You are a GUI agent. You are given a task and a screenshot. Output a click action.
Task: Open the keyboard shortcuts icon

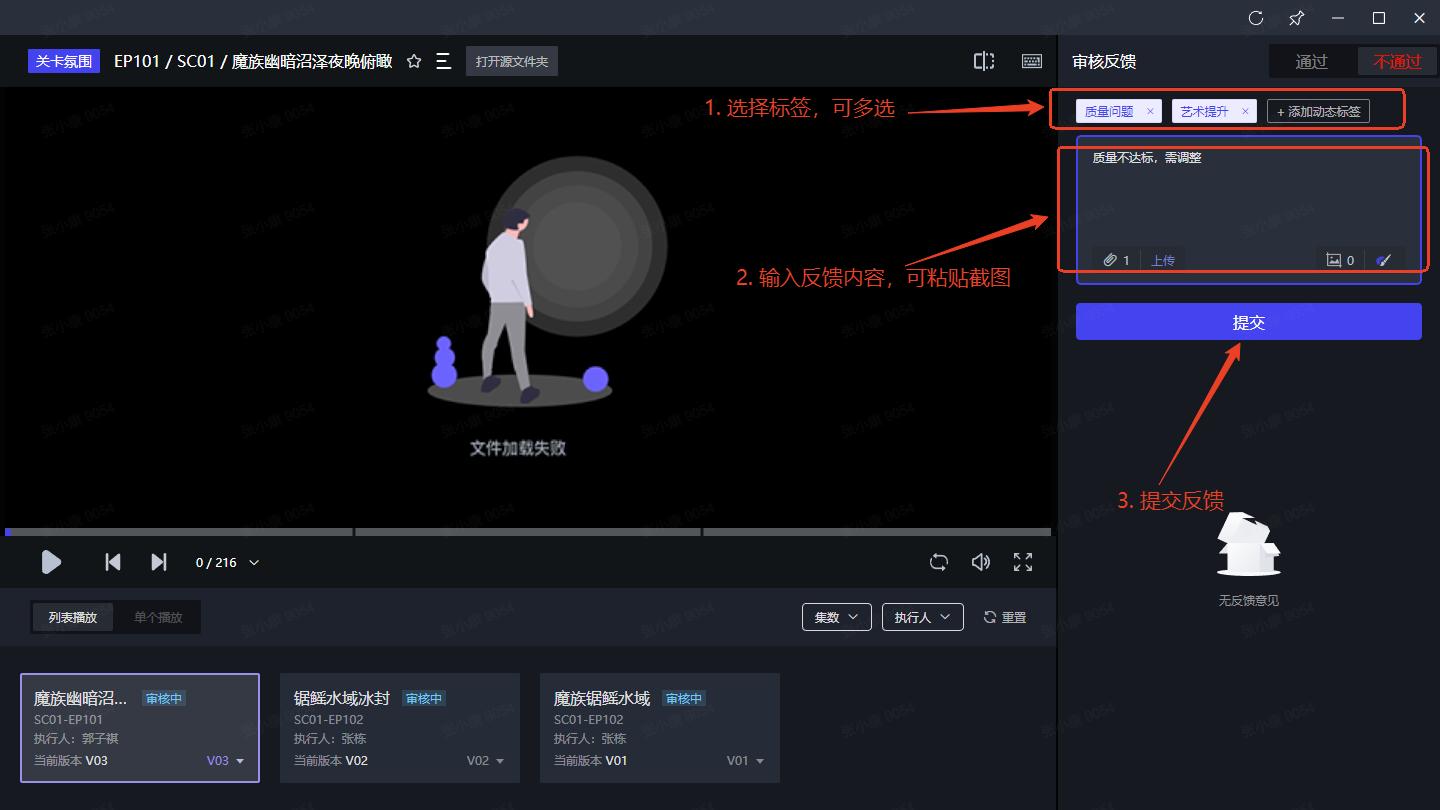click(x=1032, y=62)
